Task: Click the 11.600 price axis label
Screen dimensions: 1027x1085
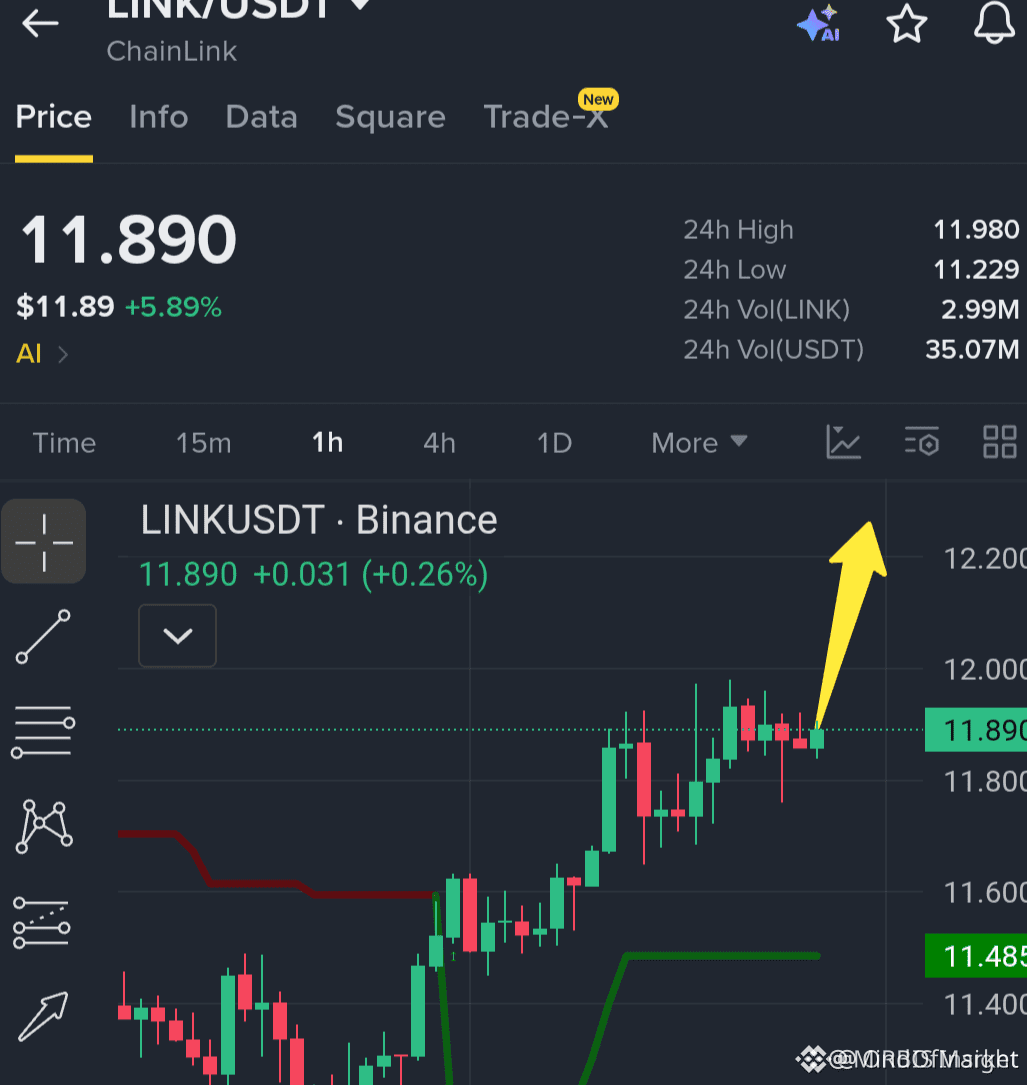Action: [985, 893]
